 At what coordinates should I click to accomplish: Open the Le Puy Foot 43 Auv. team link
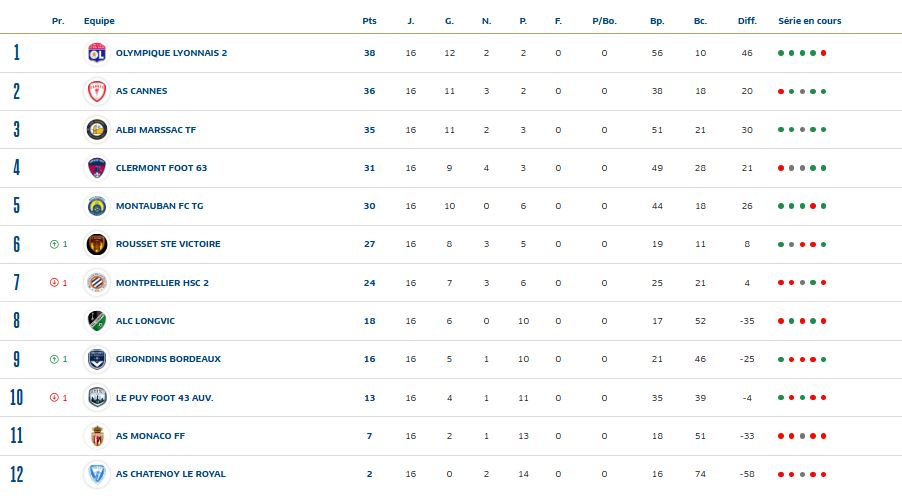click(x=164, y=398)
